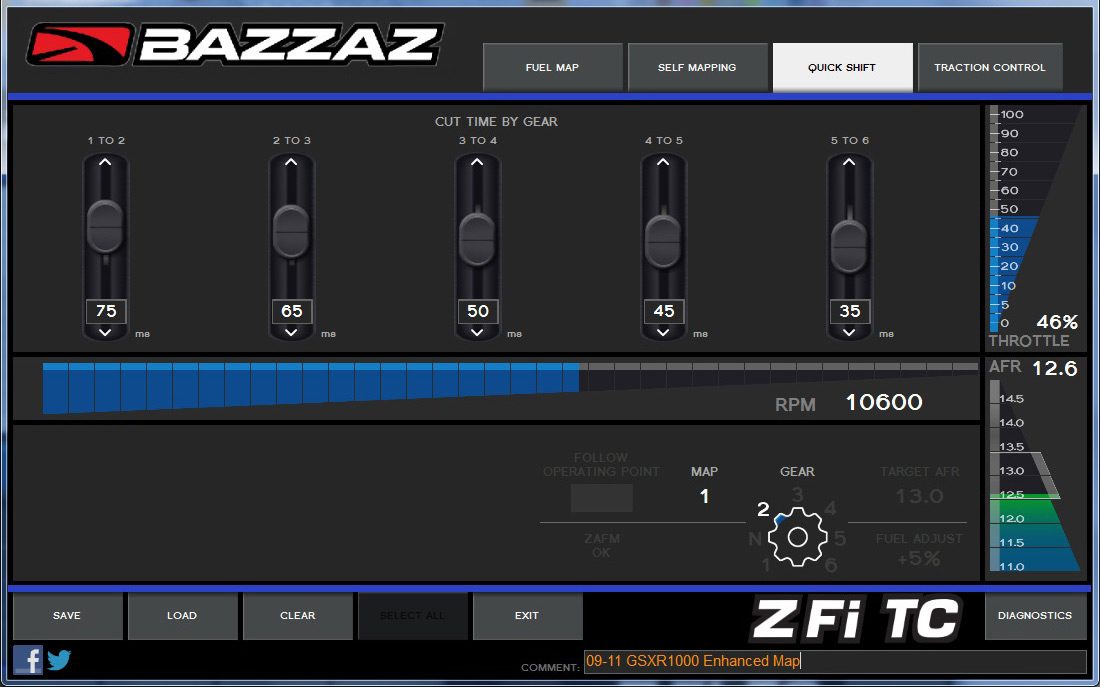This screenshot has width=1100, height=687.
Task: Click the ZAFM OK status text
Action: (x=601, y=545)
